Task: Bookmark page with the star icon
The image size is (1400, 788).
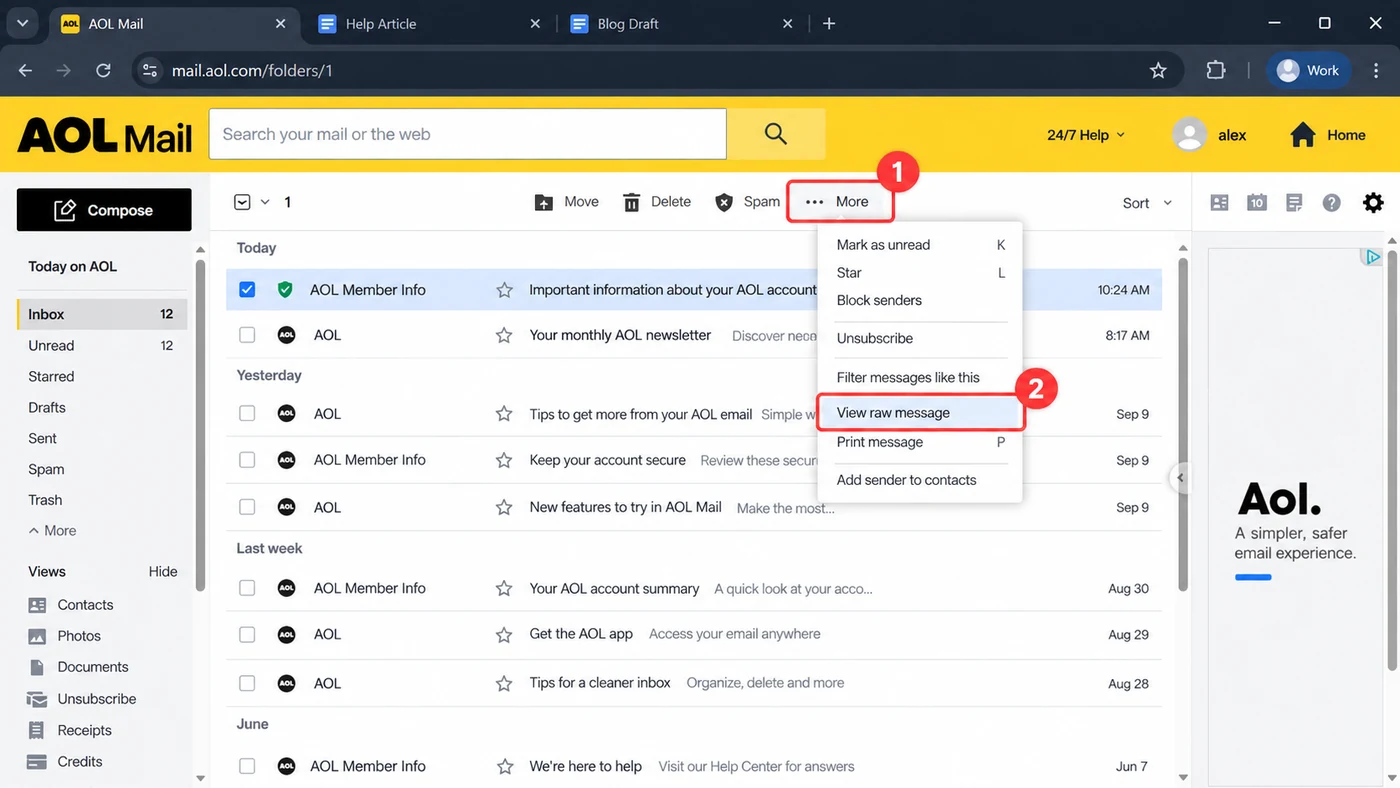Action: [1158, 70]
